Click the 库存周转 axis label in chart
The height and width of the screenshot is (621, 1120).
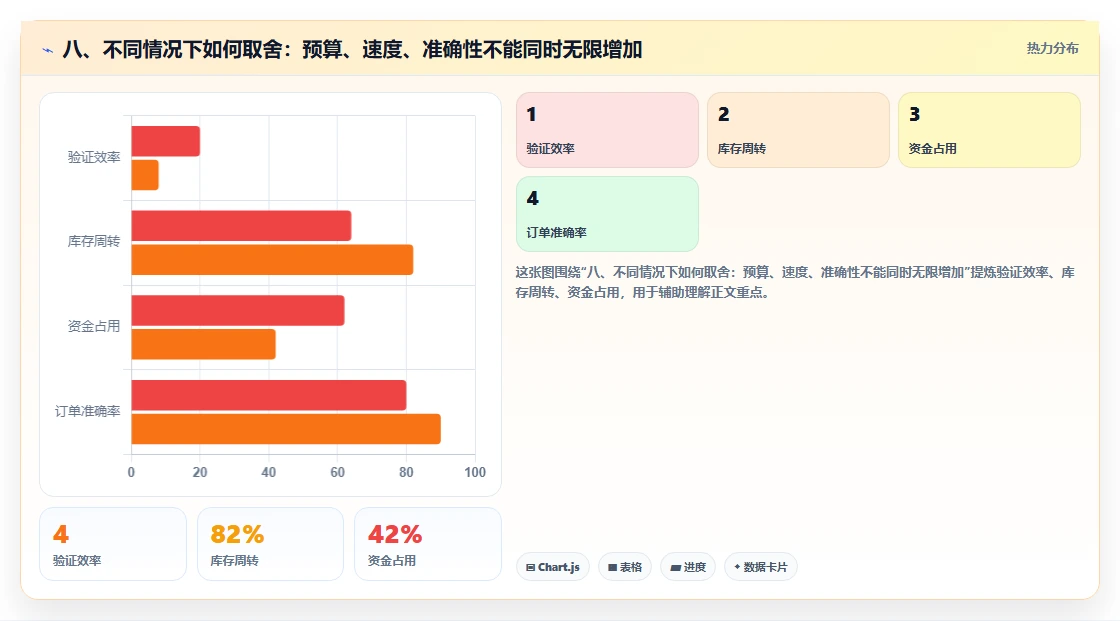coord(94,242)
